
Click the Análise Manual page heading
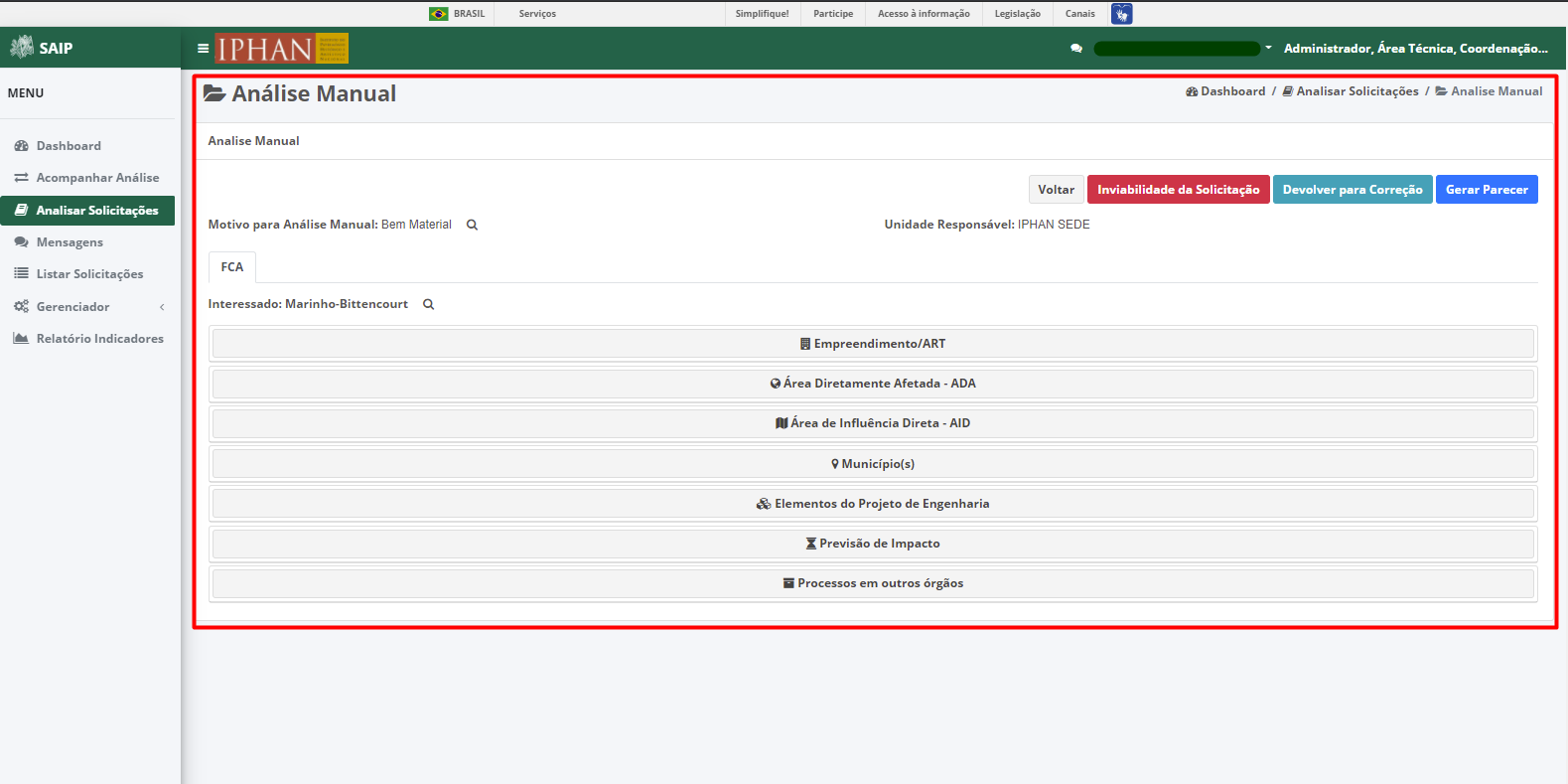300,93
